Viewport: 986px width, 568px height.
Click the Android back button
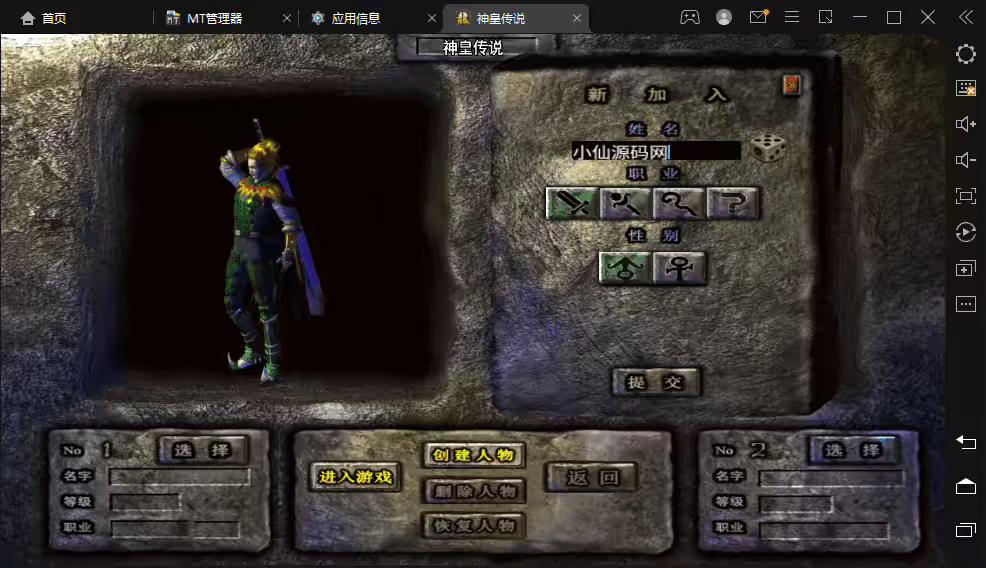(966, 443)
